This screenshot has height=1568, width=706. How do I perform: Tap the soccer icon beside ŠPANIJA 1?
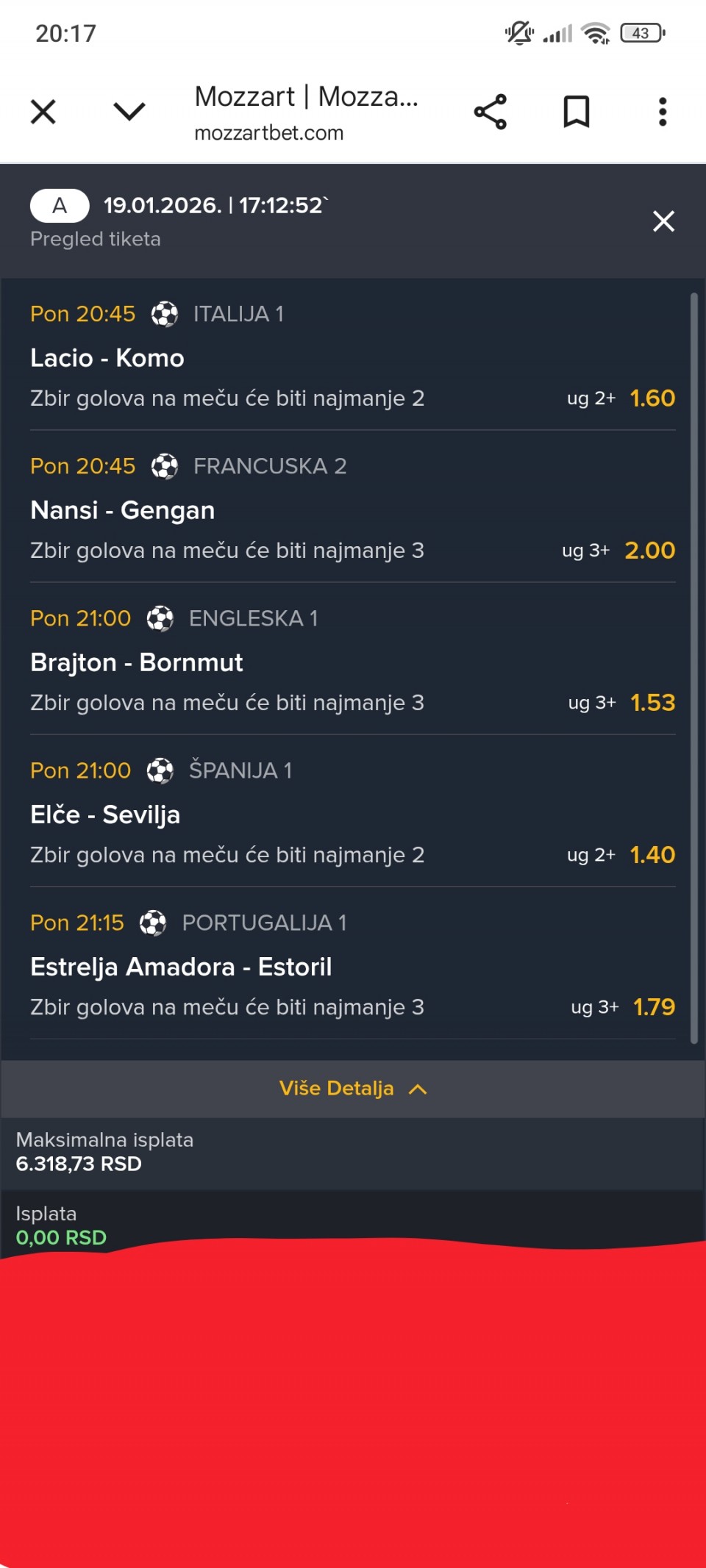click(x=160, y=771)
